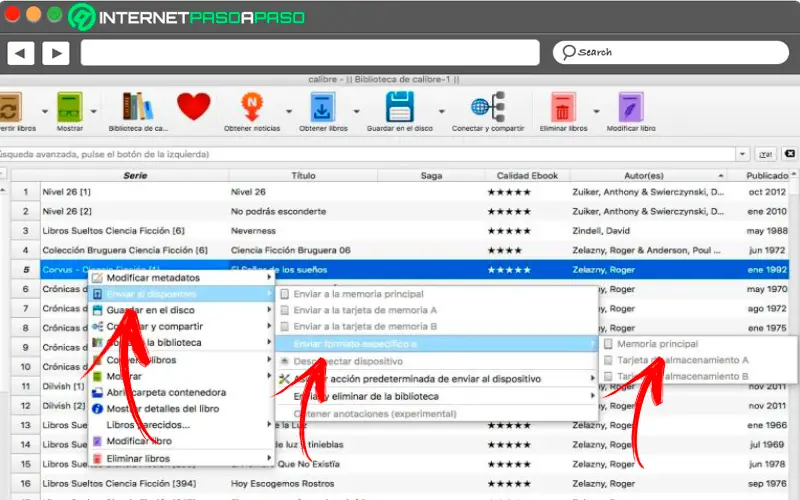Clear search with the X icon
800x500 pixels.
789,154
